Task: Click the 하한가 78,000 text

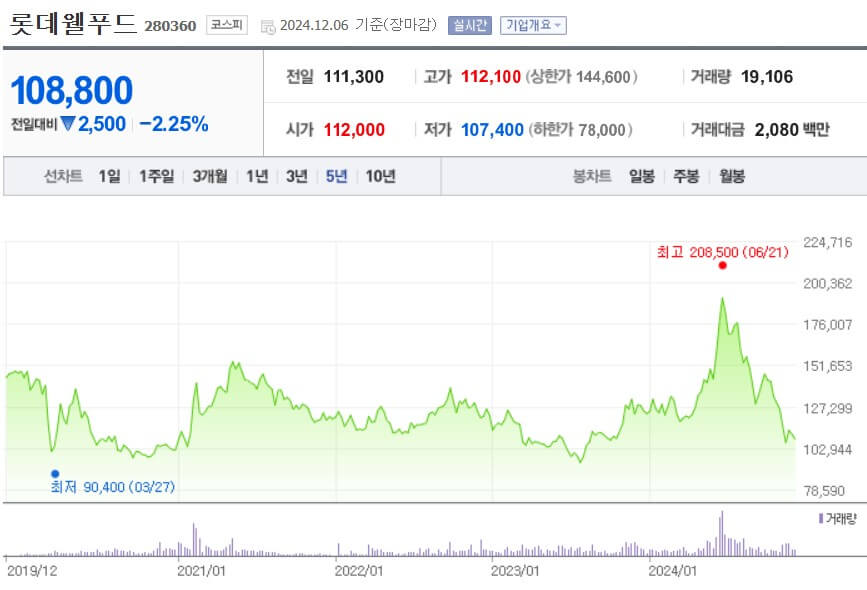Action: [580, 129]
